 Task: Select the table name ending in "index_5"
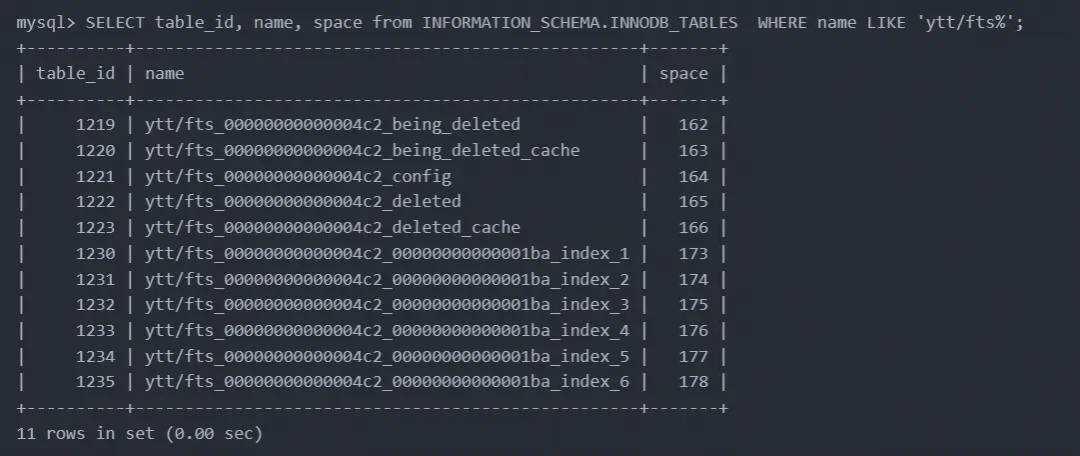[x=387, y=357]
